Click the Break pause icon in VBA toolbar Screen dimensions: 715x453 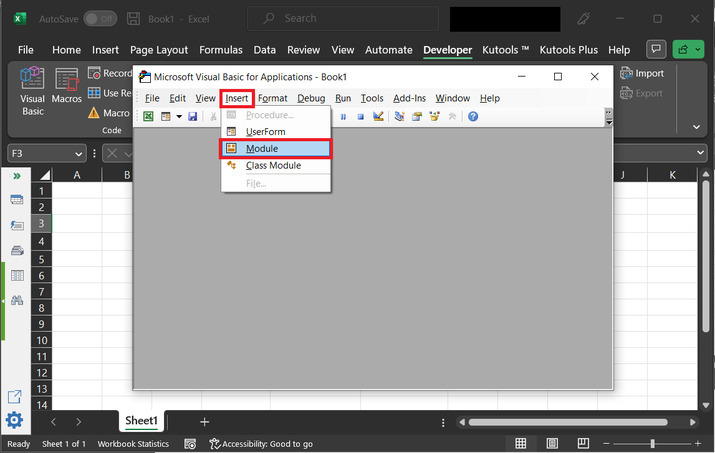[x=343, y=117]
